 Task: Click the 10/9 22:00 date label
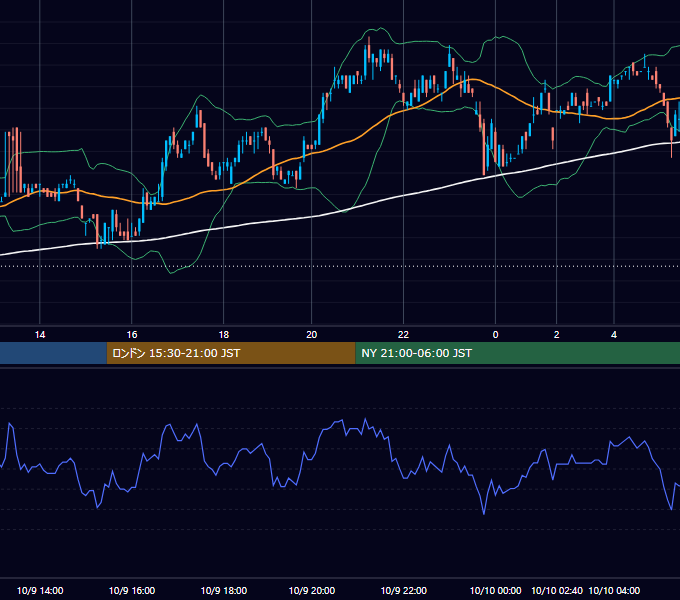(x=404, y=590)
